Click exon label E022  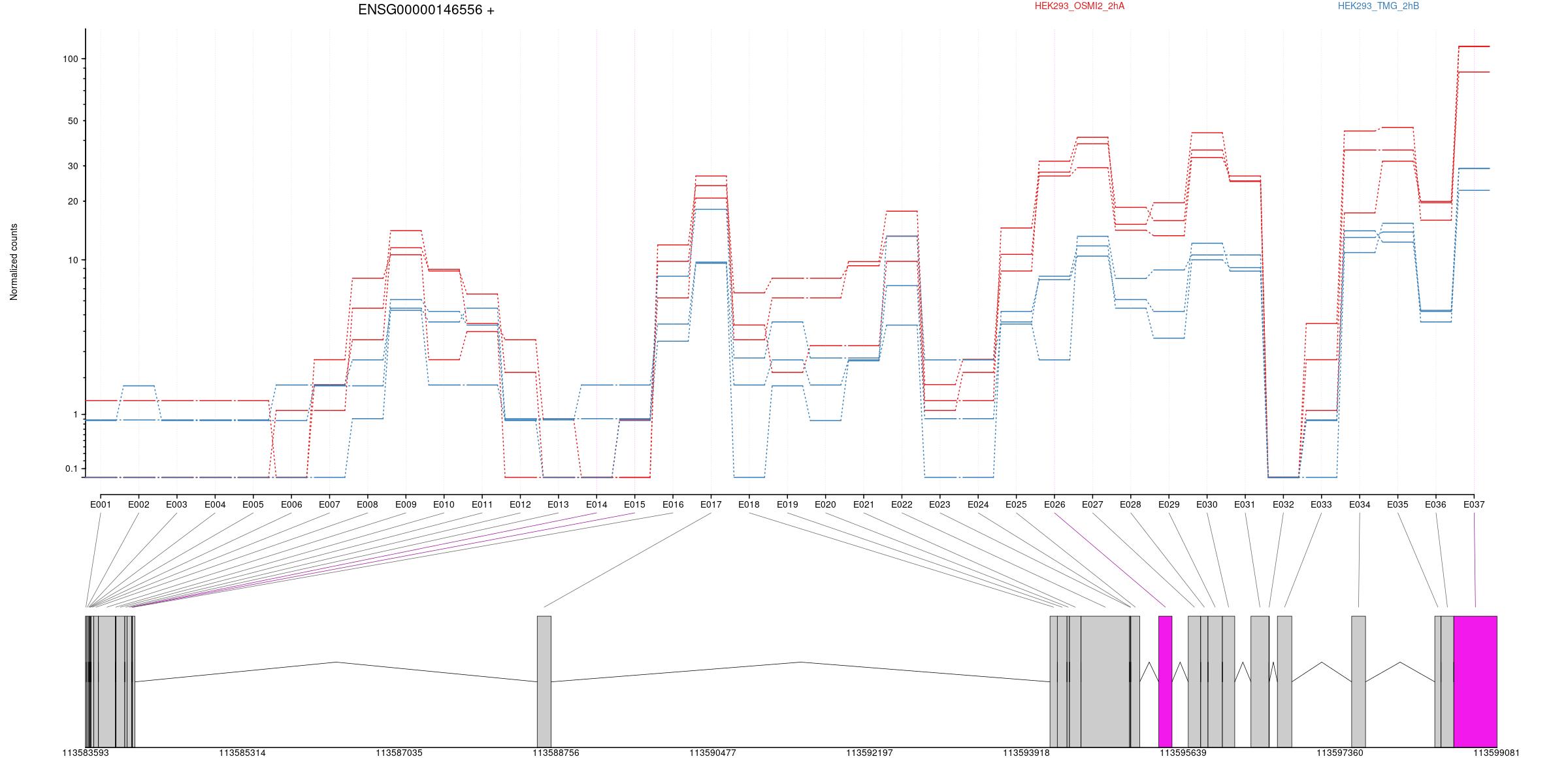[x=902, y=504]
